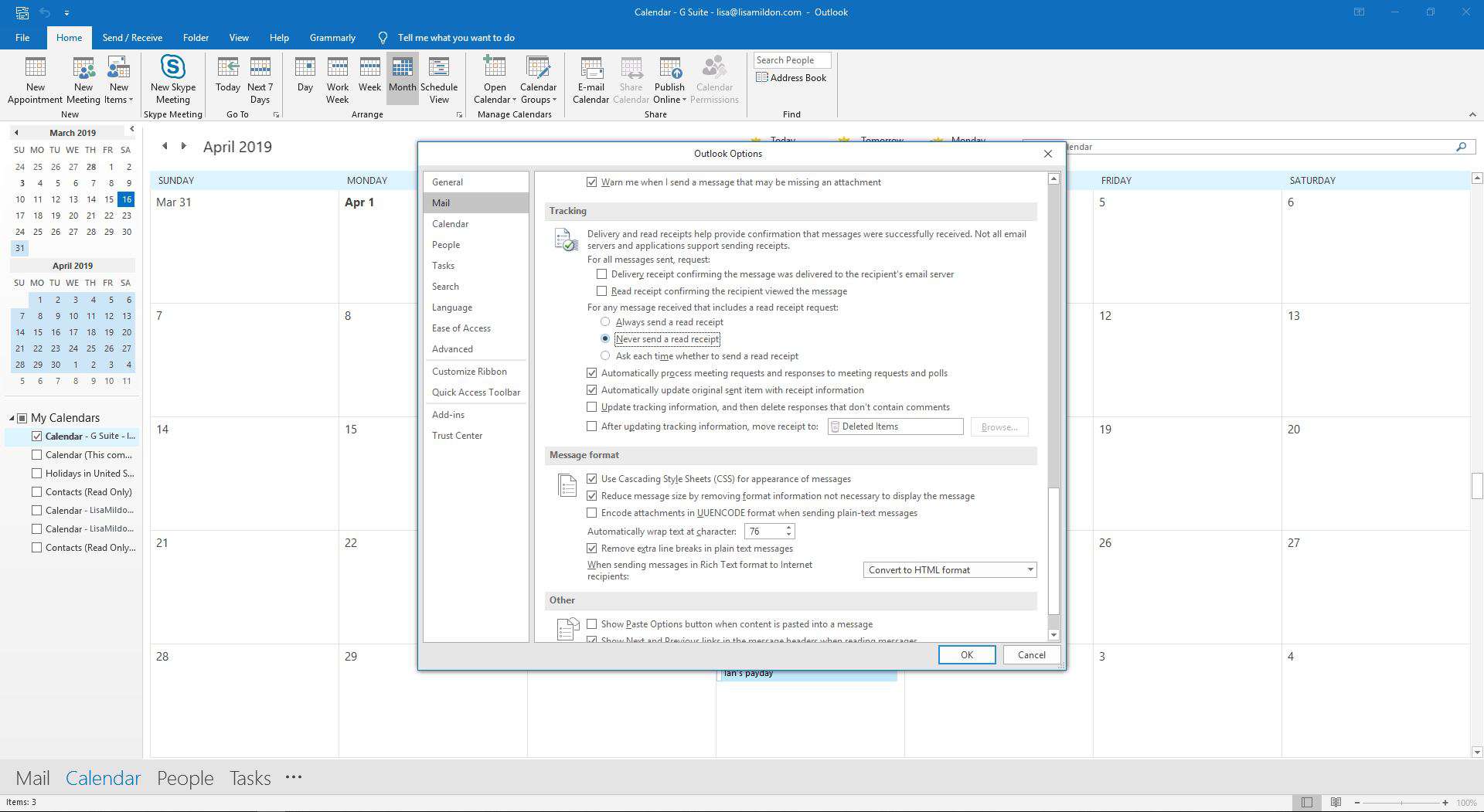
Task: Enable delivery receipt checkbox
Action: [601, 274]
